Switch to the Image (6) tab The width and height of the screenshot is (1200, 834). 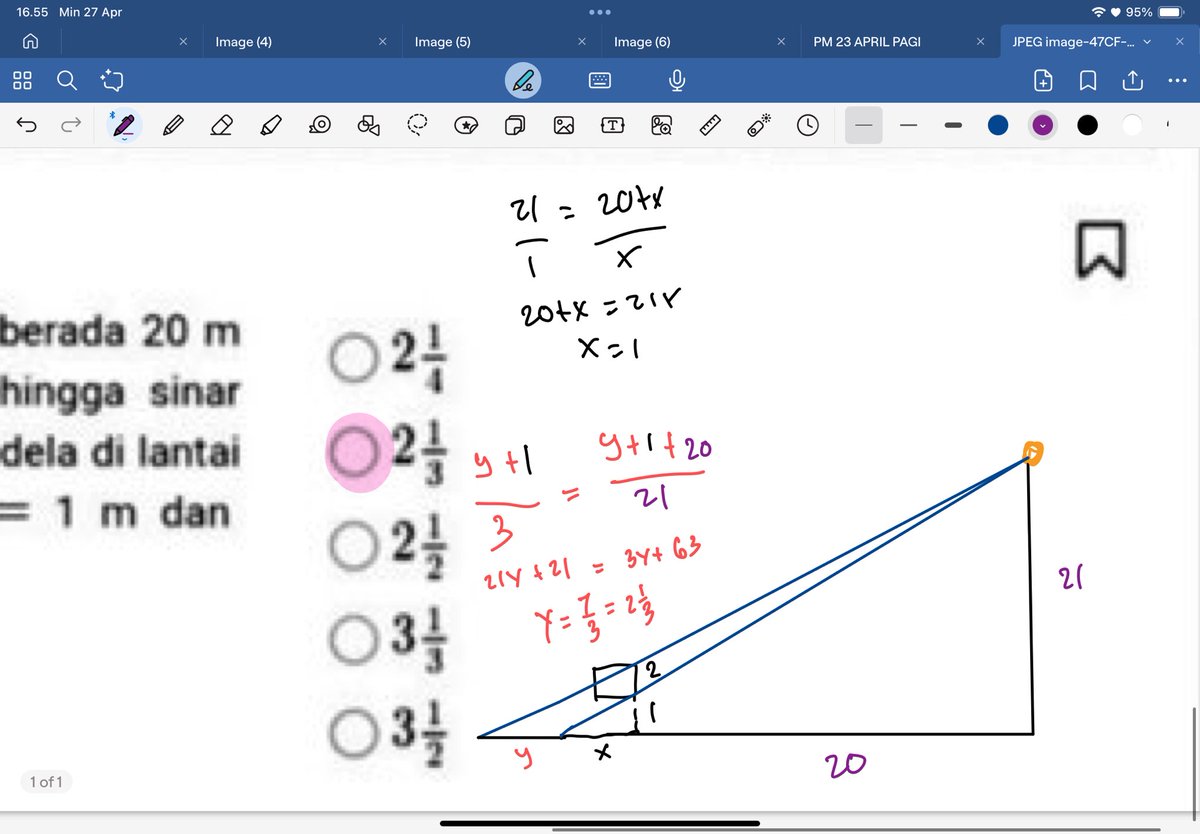[641, 42]
